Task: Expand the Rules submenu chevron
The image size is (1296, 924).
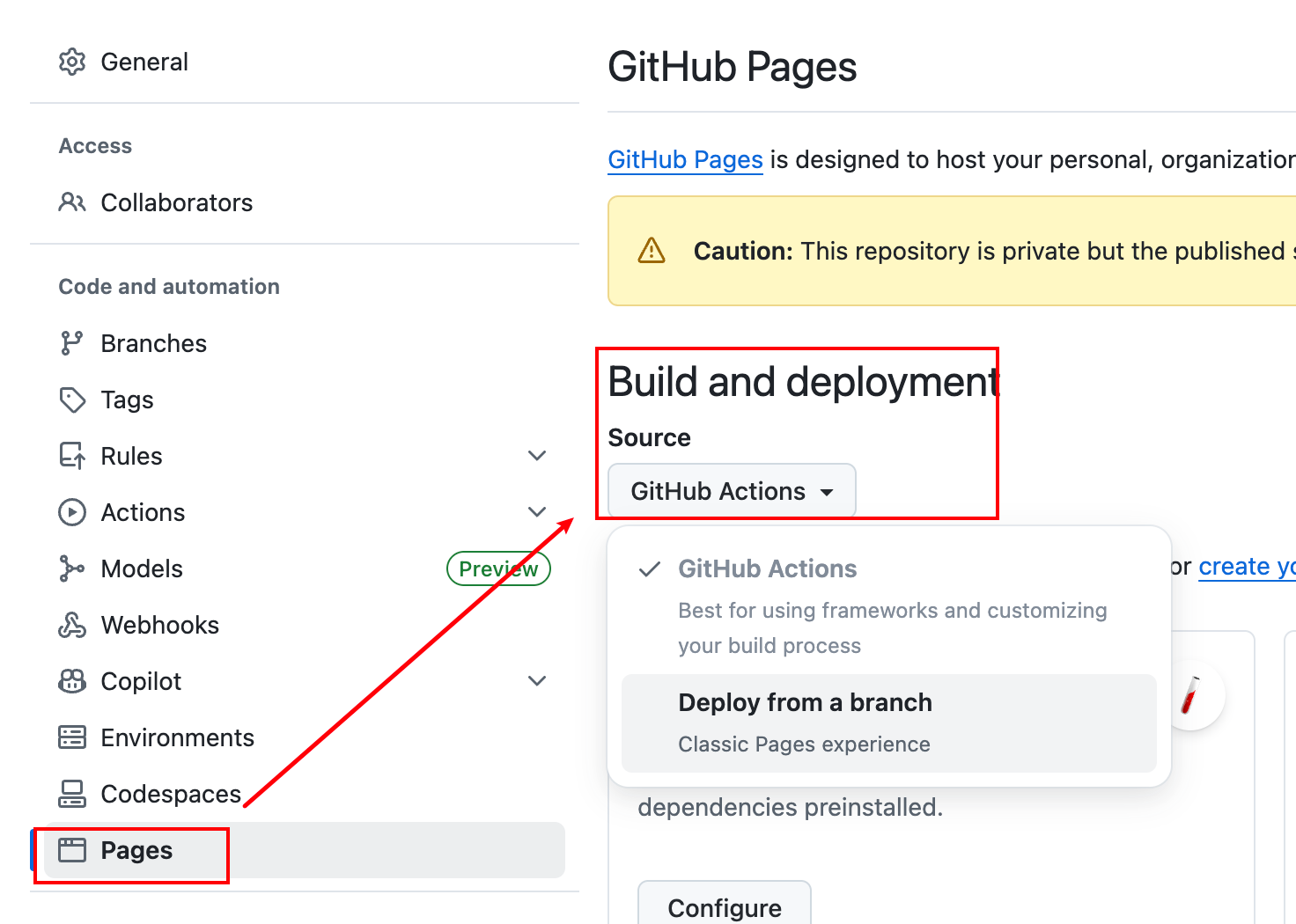Action: pyautogui.click(x=537, y=456)
